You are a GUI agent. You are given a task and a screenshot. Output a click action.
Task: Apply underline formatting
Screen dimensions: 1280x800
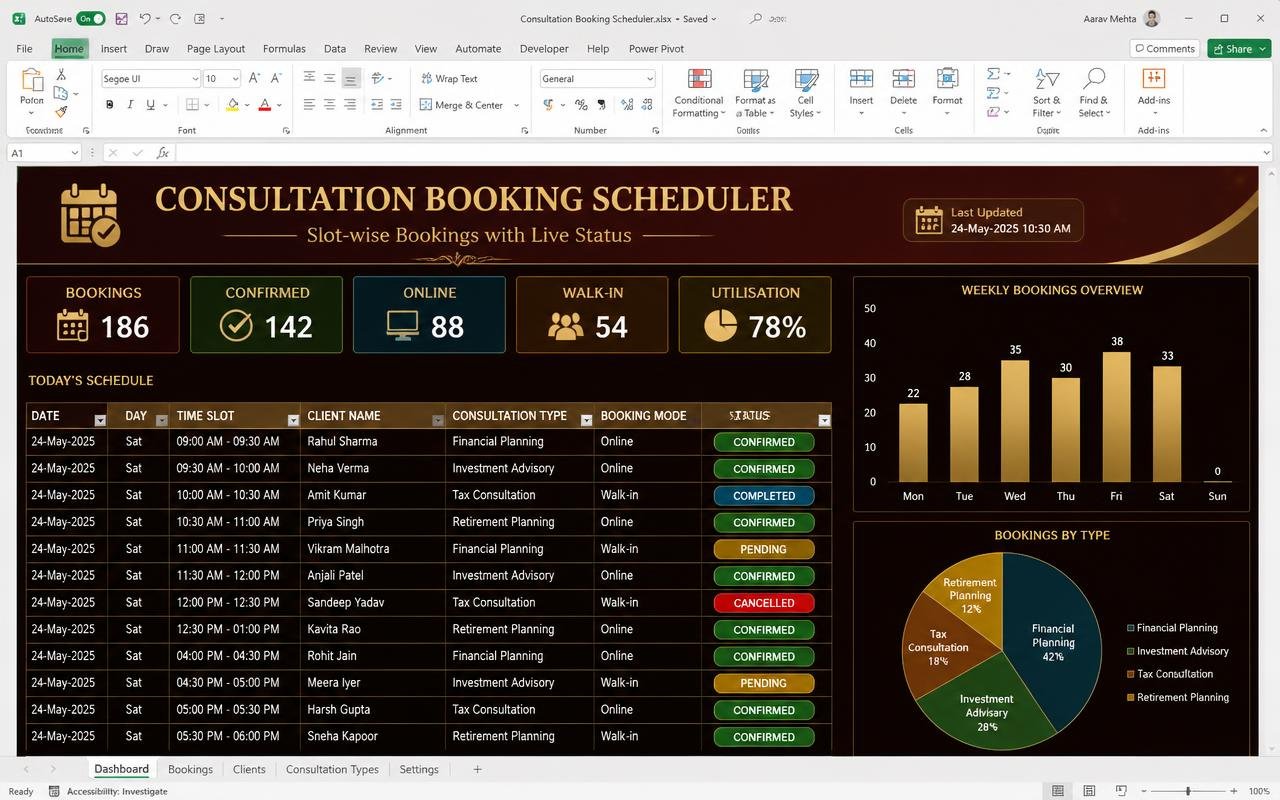coord(151,105)
